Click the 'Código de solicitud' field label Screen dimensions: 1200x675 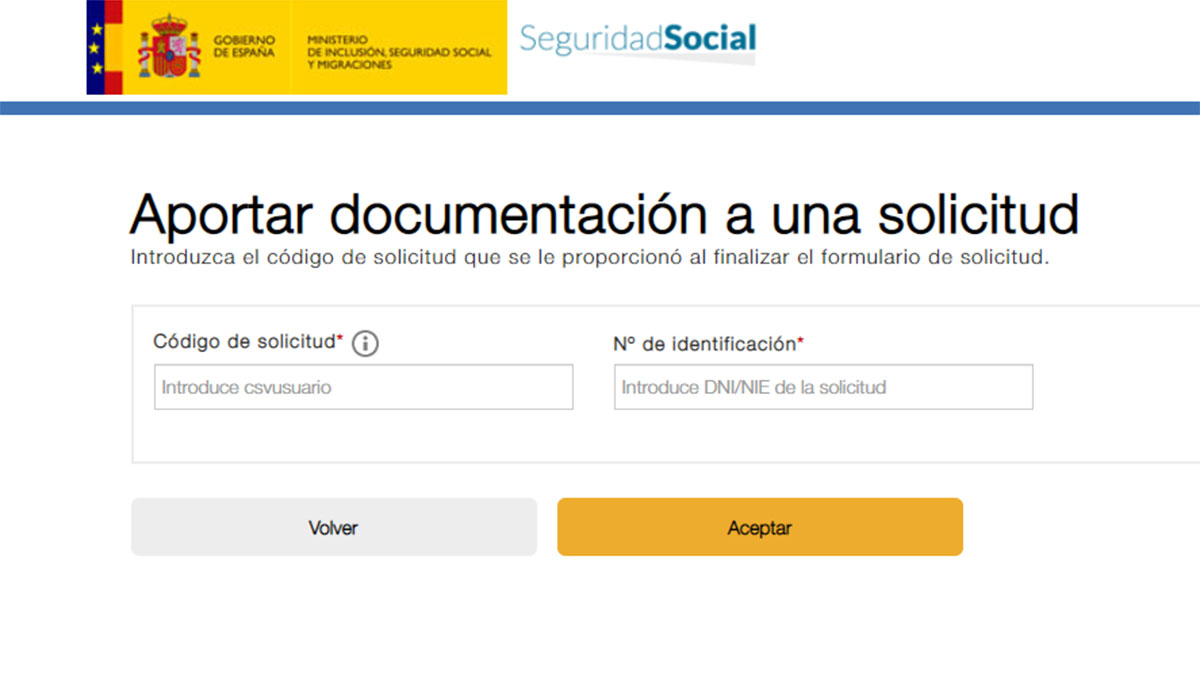[x=243, y=342]
